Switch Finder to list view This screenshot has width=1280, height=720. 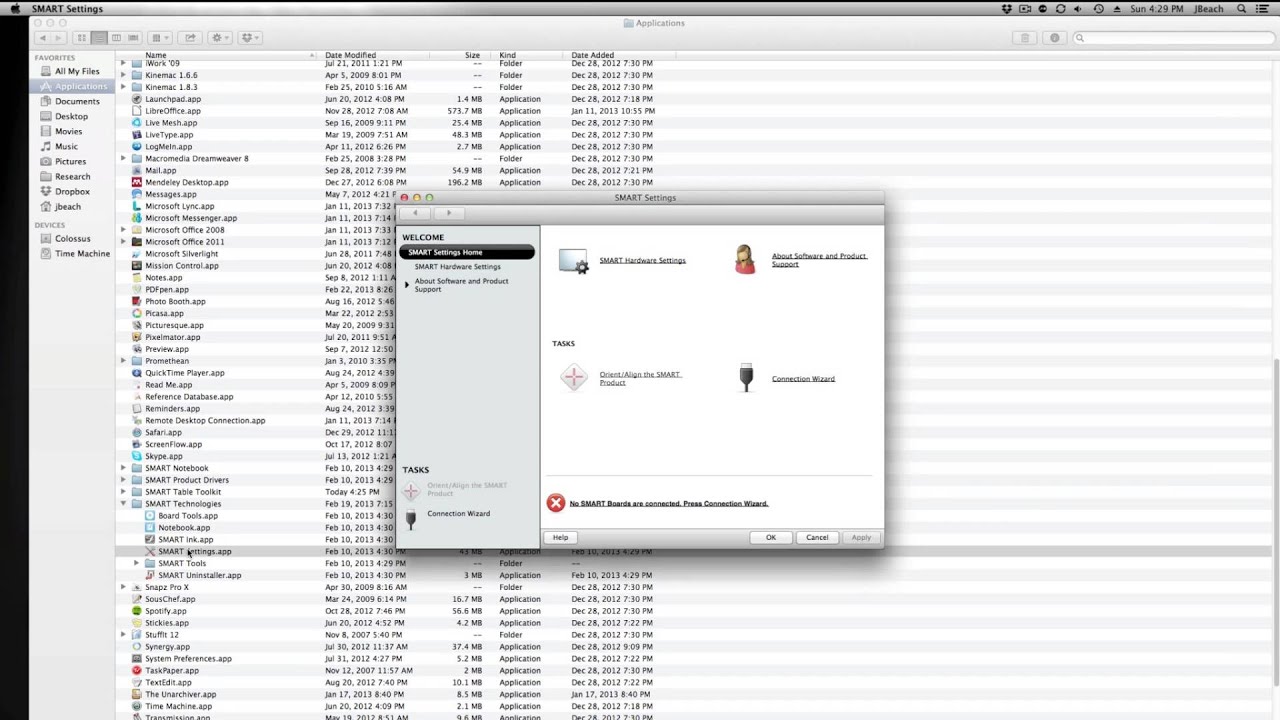click(x=99, y=38)
